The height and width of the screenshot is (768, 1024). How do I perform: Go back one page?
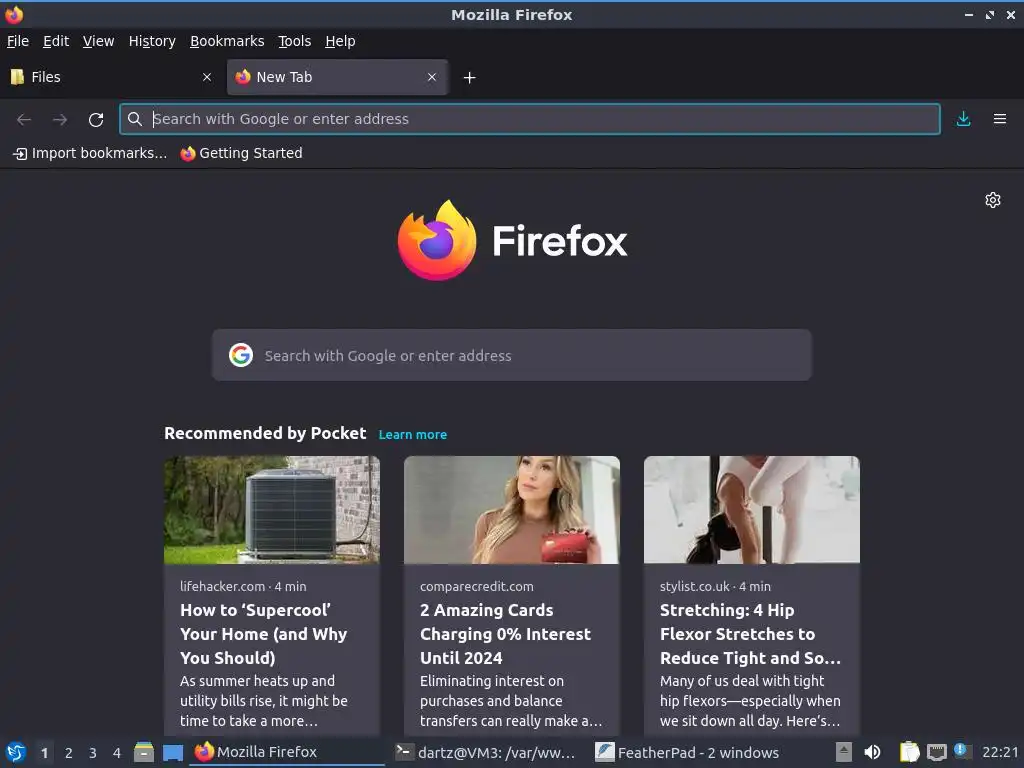[x=24, y=120]
